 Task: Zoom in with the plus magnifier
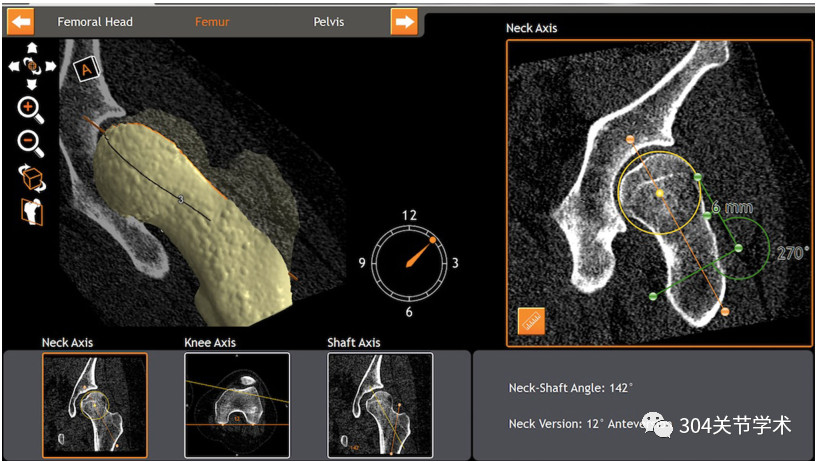tap(30, 110)
